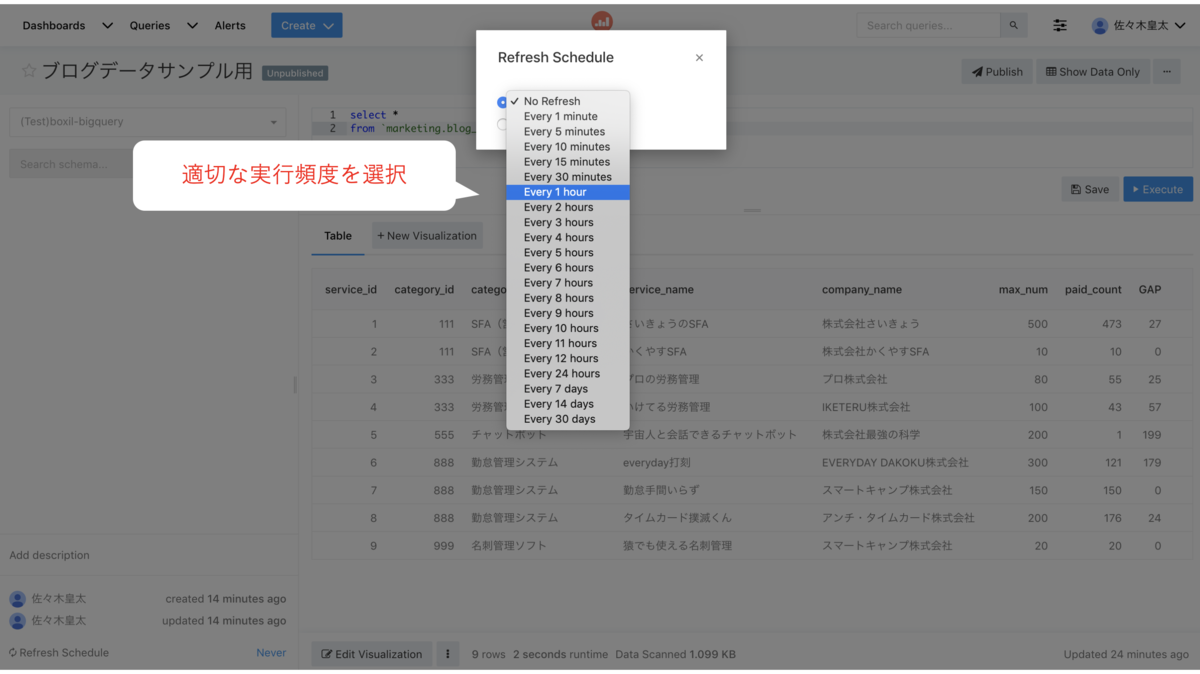Click the user avatar icon in header

(1100, 25)
